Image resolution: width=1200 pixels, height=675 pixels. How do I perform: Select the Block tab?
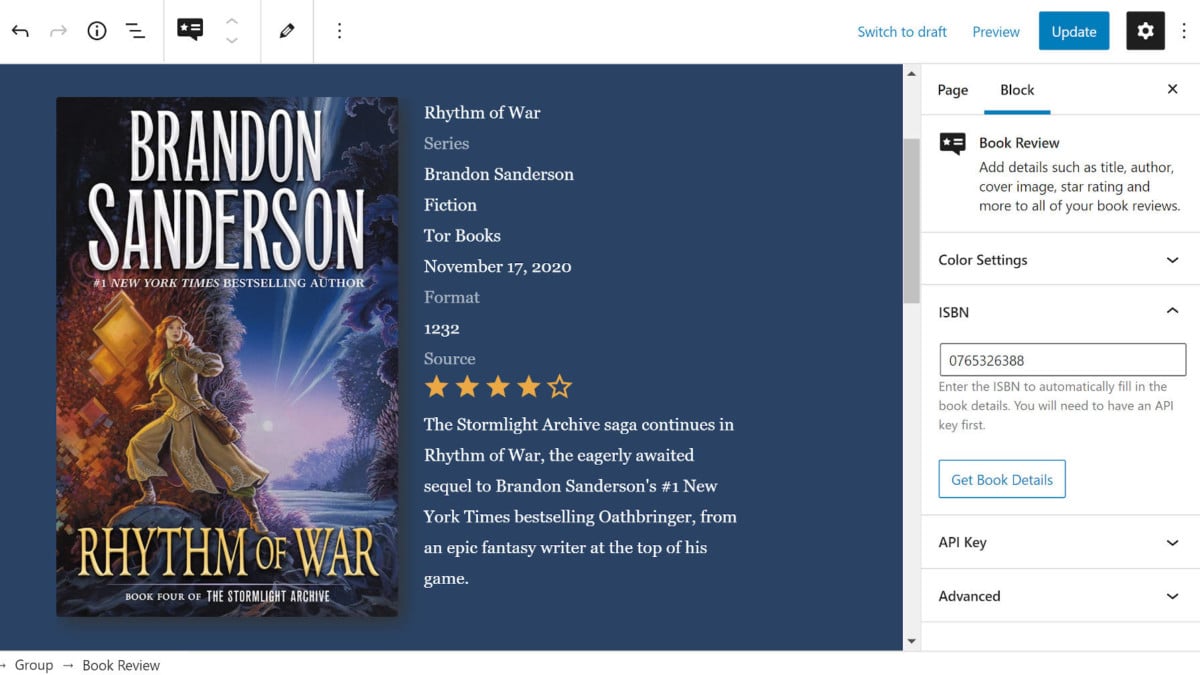point(1017,90)
